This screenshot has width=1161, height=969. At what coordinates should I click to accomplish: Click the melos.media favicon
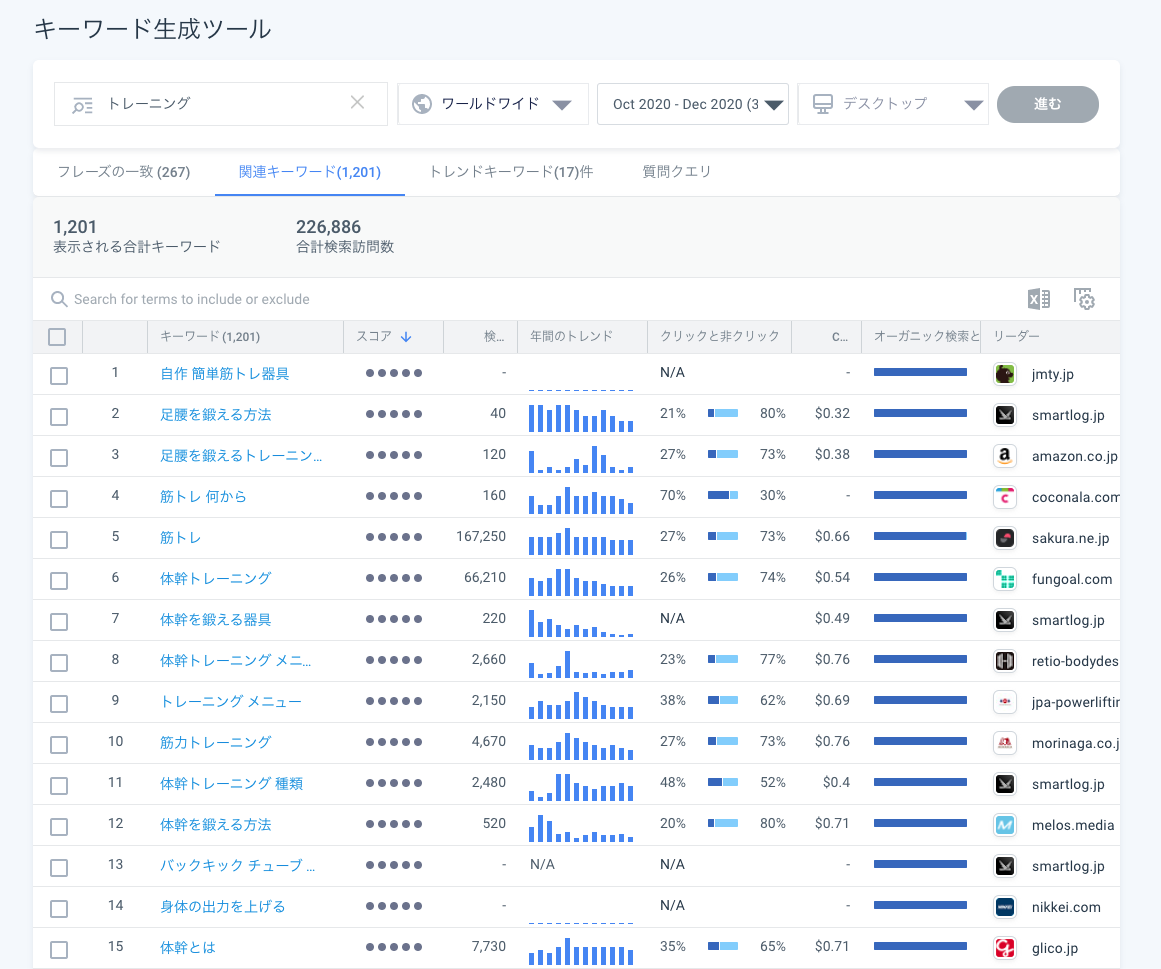pos(1005,825)
